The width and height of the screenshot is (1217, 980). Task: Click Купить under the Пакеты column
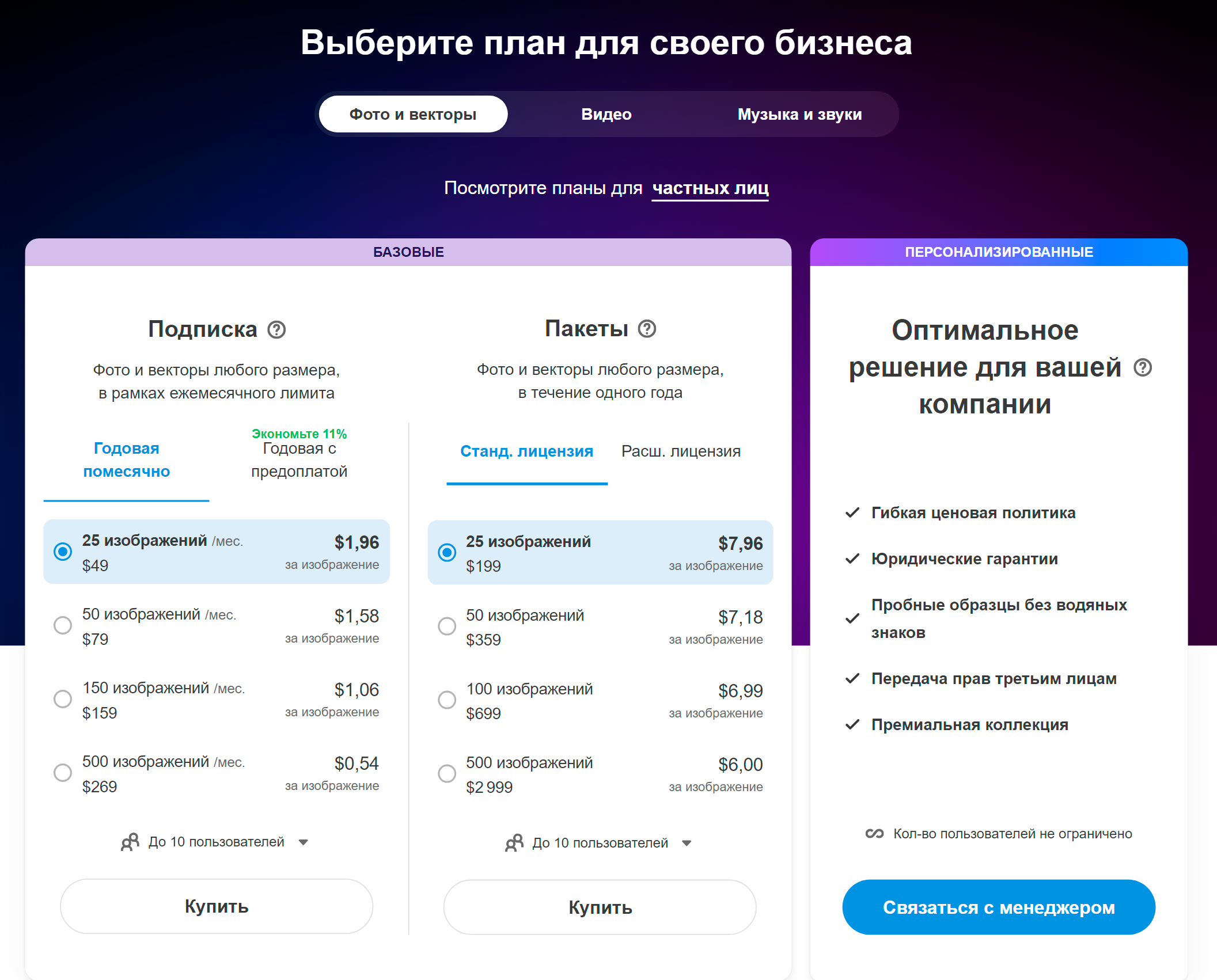[x=600, y=907]
